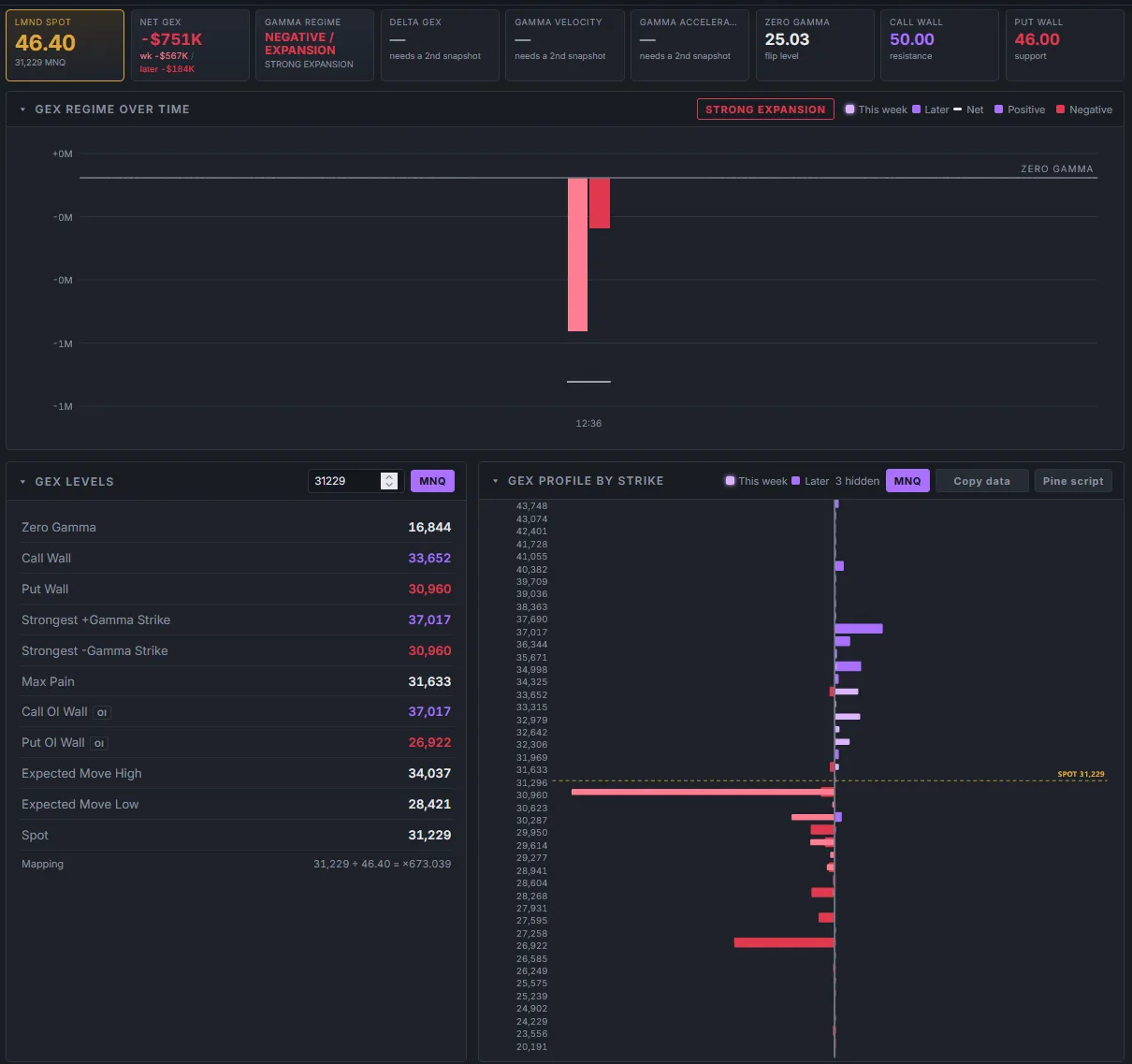Click the Zero Gamma 16,844 row

click(236, 528)
